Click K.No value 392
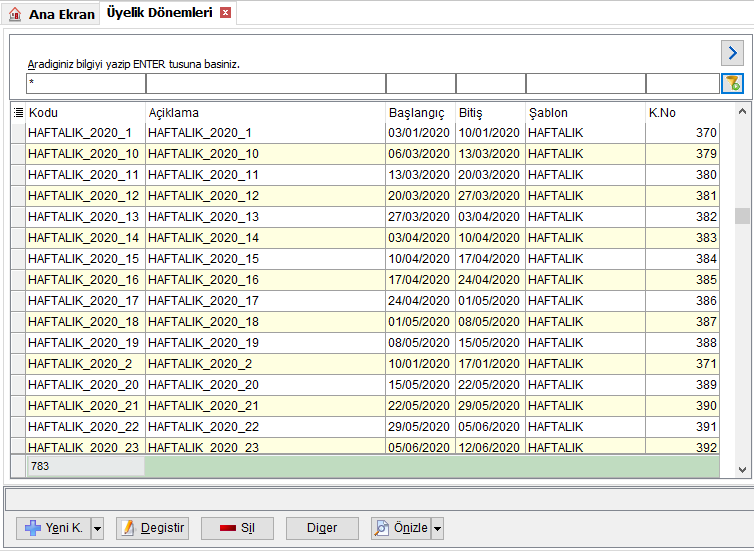 [x=682, y=447]
